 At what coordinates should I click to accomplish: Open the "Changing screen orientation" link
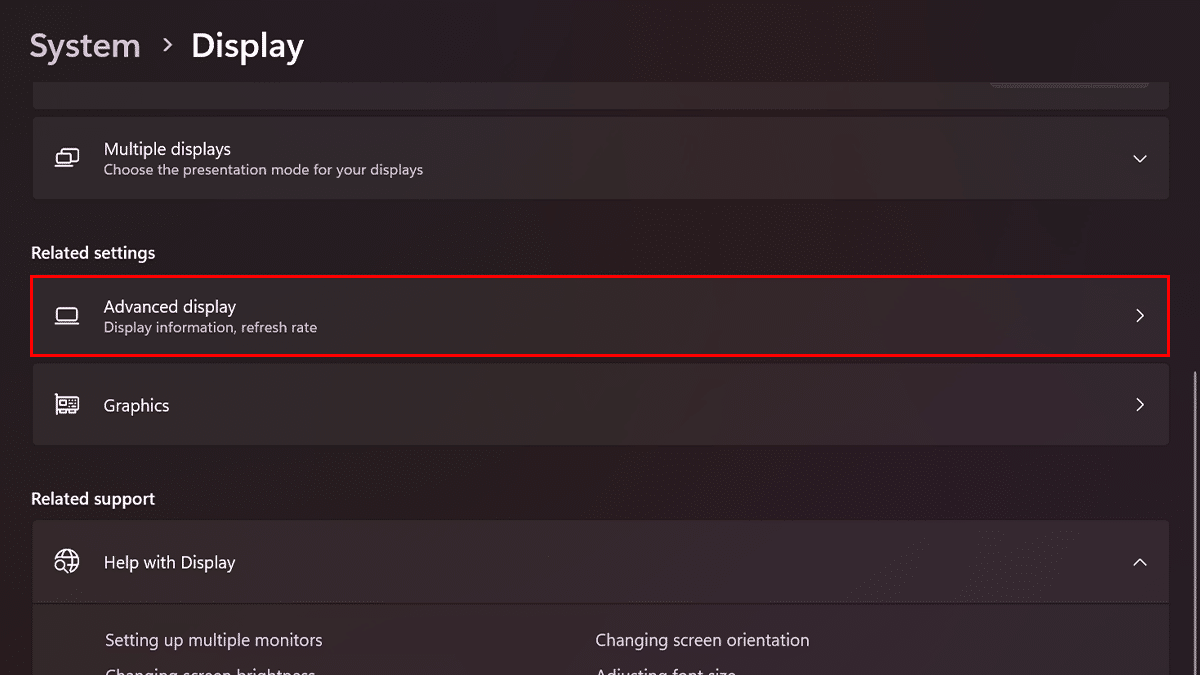(702, 640)
